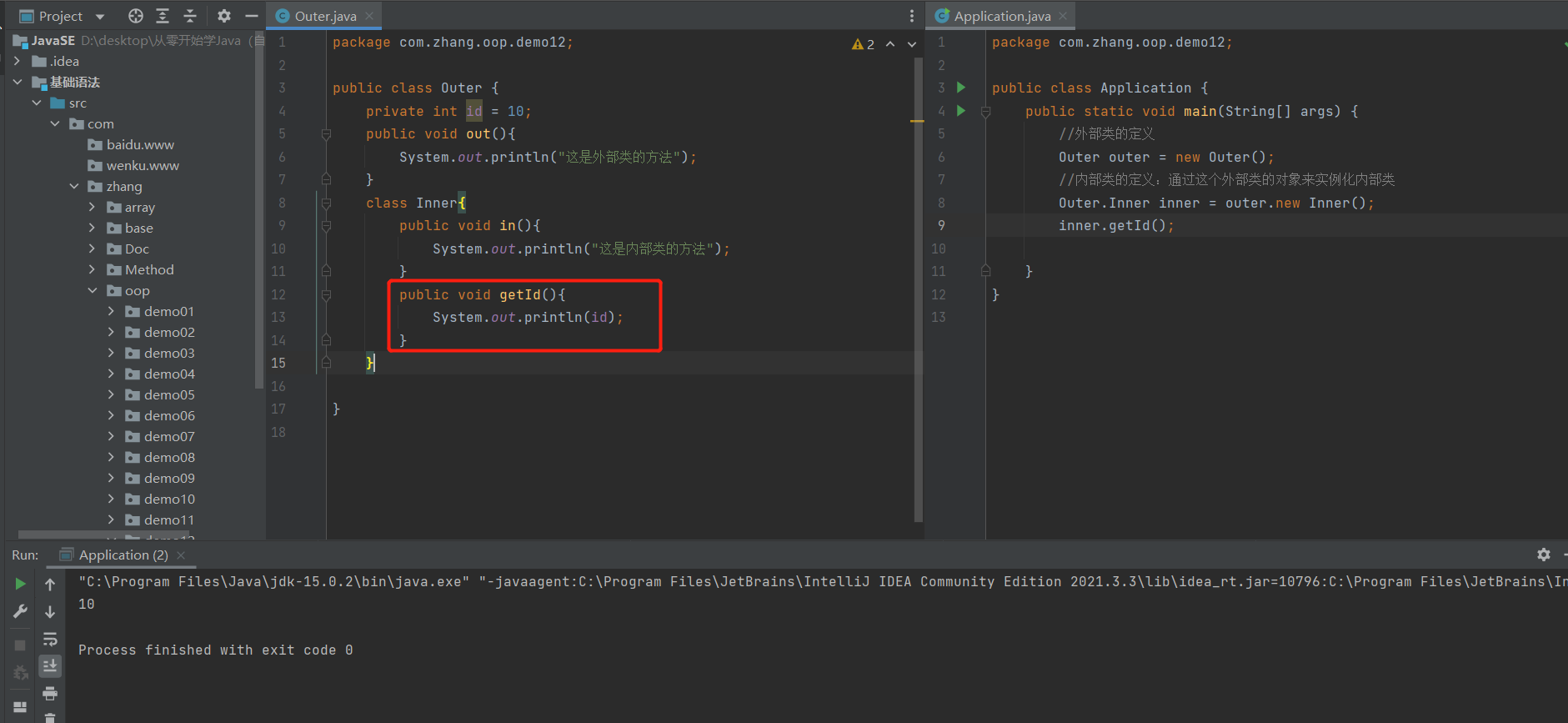Close the Application (2) run tab
1568x723 pixels.
[181, 555]
